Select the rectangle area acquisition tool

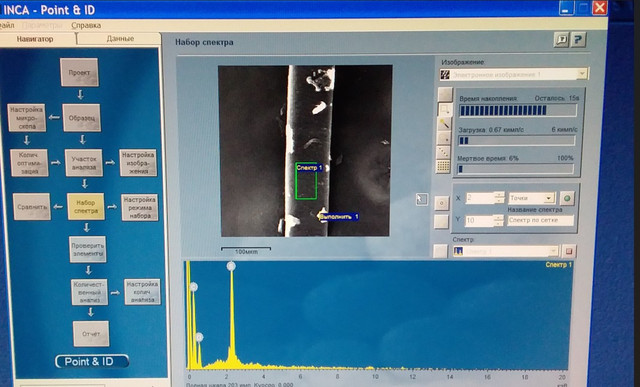pyautogui.click(x=444, y=109)
